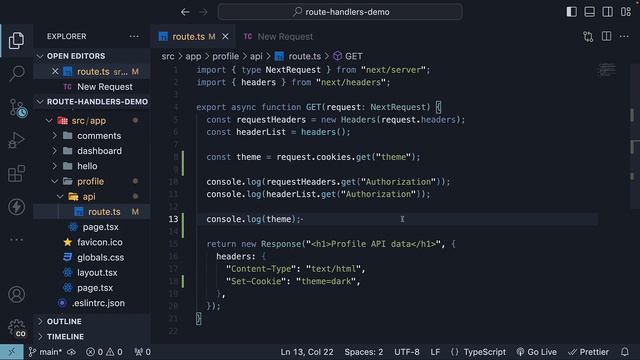
Task: Show additional views ellipsis in activity bar
Action: [16, 240]
